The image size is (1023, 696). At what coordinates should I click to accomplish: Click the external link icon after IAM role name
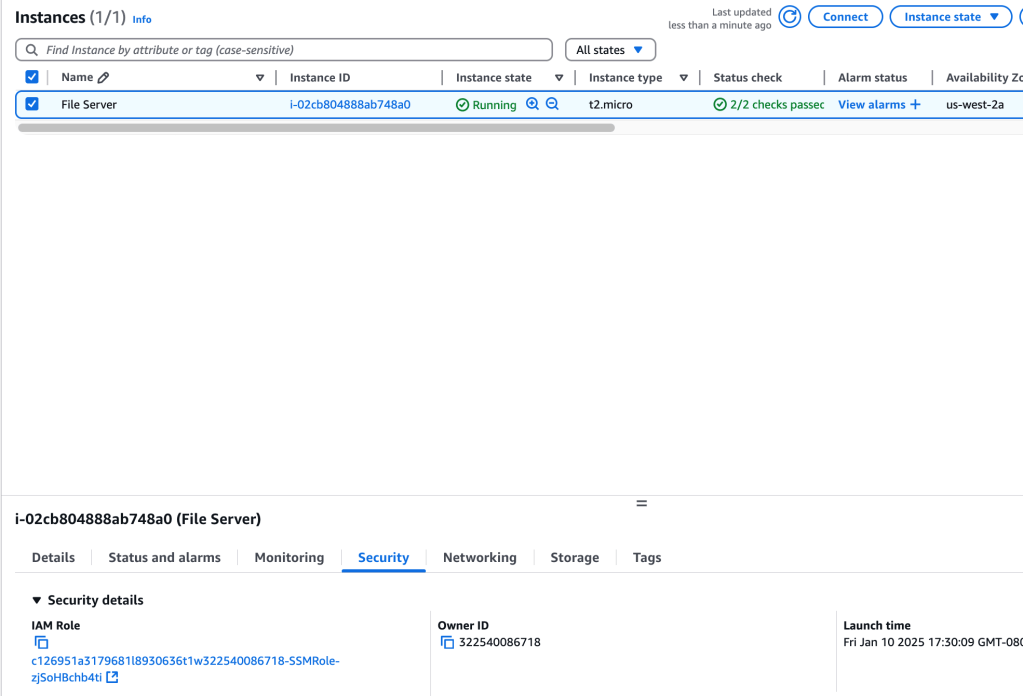pos(112,678)
